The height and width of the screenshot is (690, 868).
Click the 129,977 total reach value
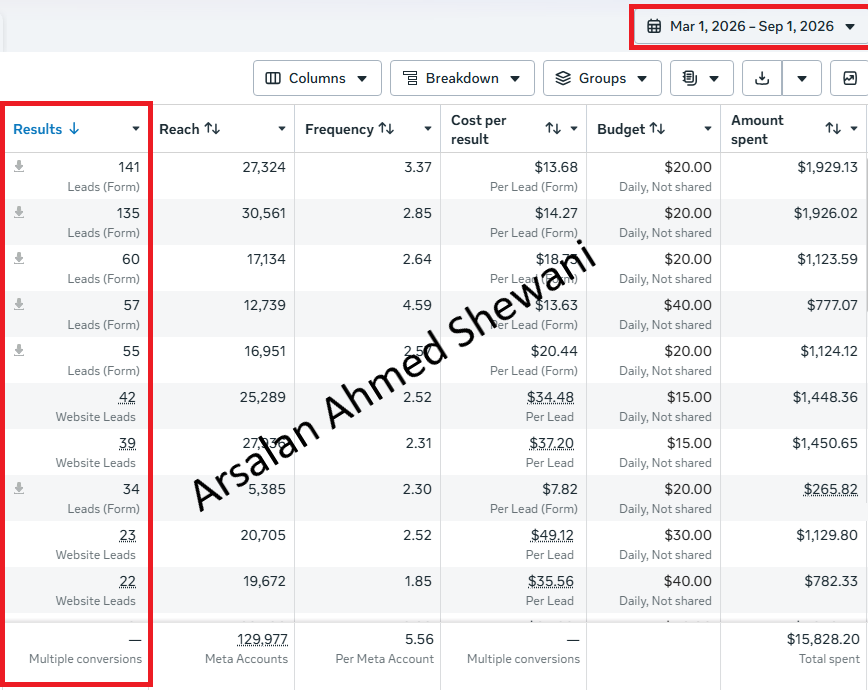point(262,640)
